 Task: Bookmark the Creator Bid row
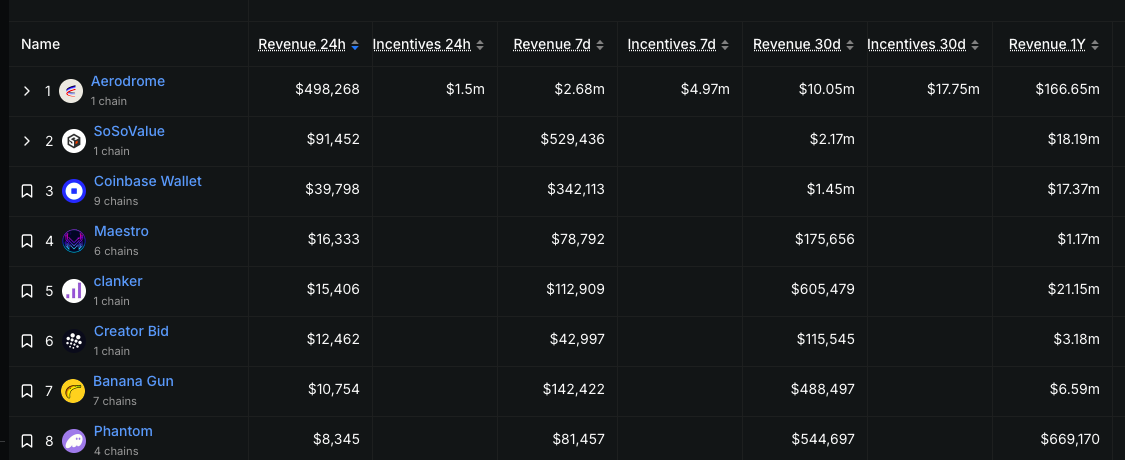coord(27,341)
